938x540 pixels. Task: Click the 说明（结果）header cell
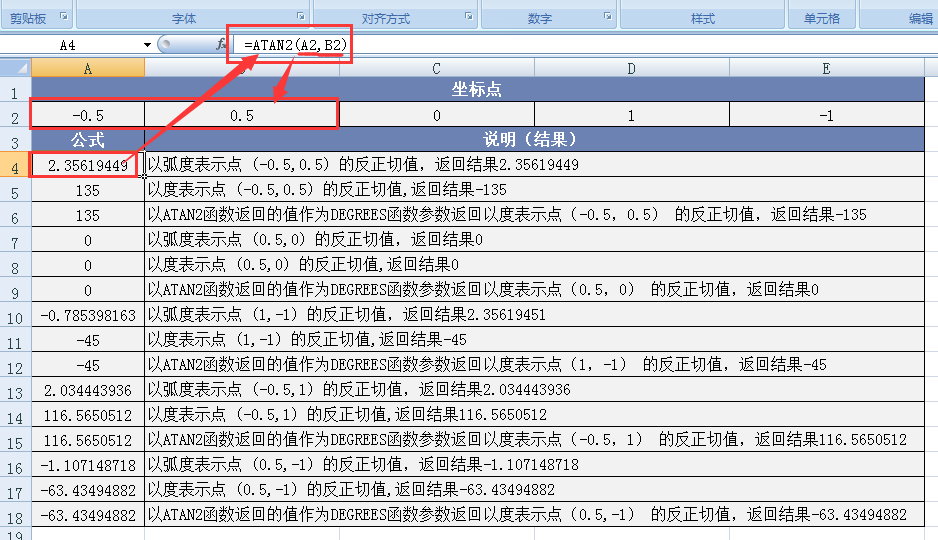point(534,139)
